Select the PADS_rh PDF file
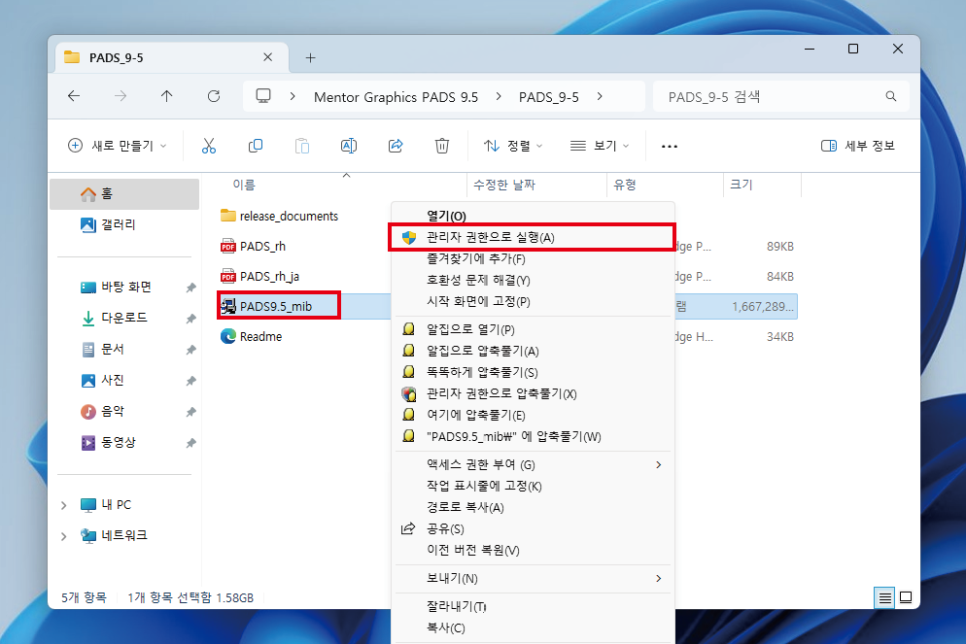 click(x=253, y=247)
